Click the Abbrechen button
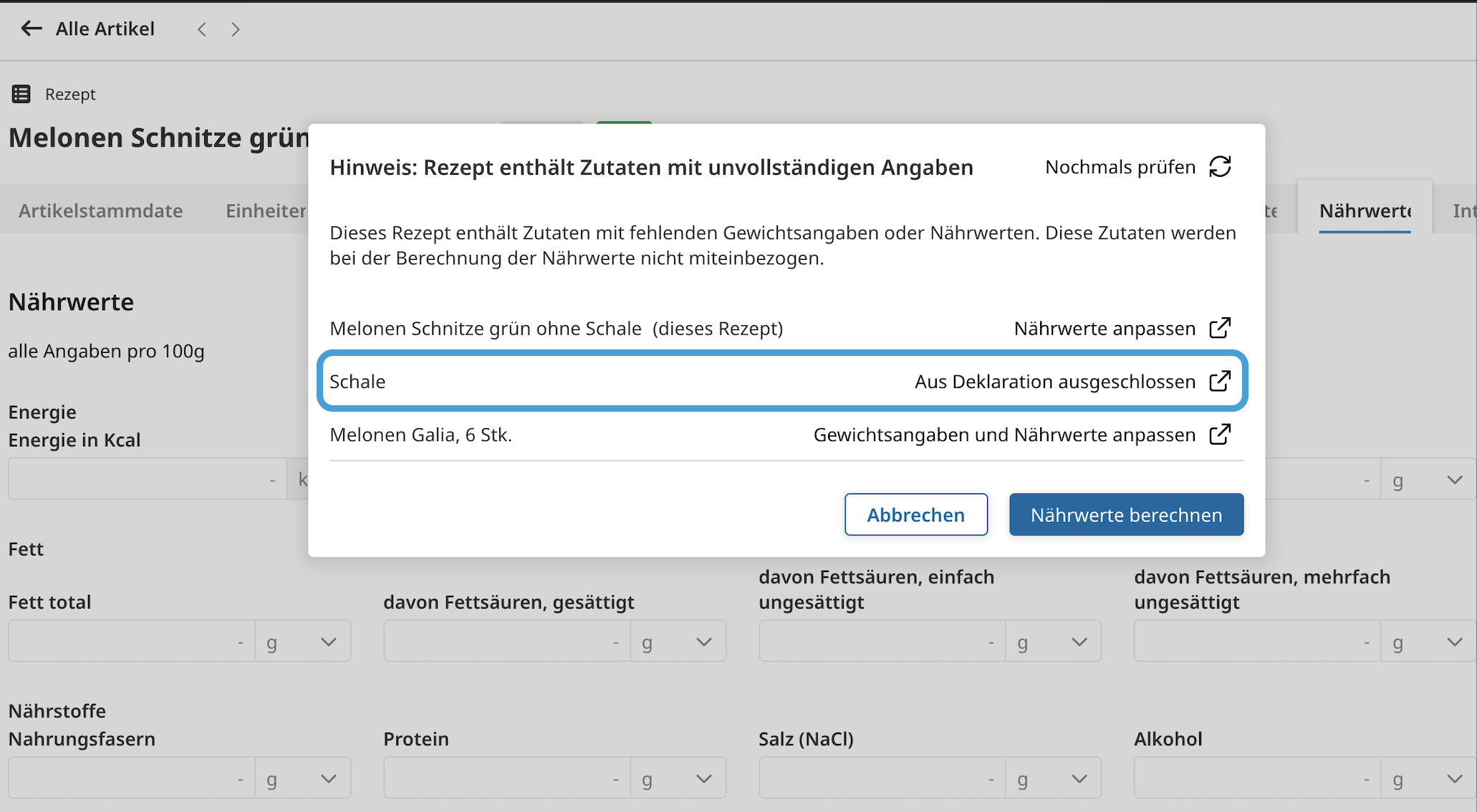Image resolution: width=1477 pixels, height=812 pixels. tap(915, 514)
